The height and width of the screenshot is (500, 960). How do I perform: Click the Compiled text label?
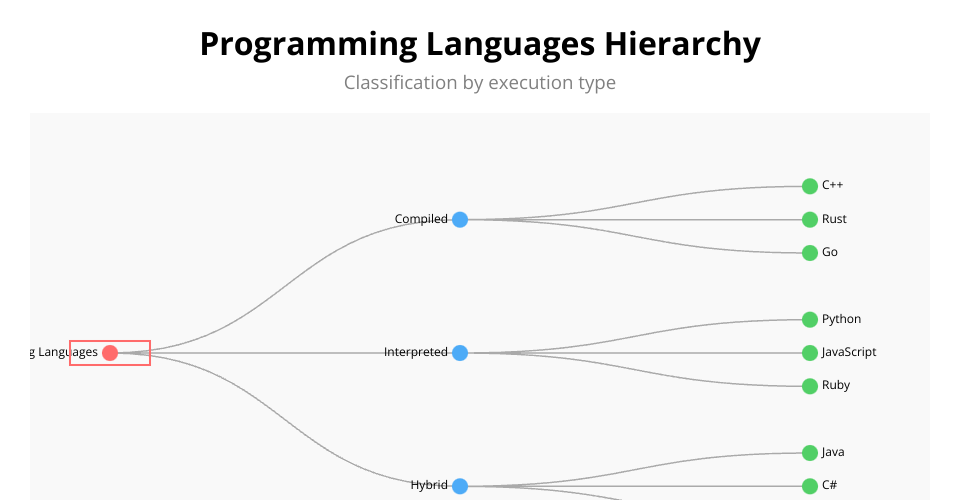421,219
